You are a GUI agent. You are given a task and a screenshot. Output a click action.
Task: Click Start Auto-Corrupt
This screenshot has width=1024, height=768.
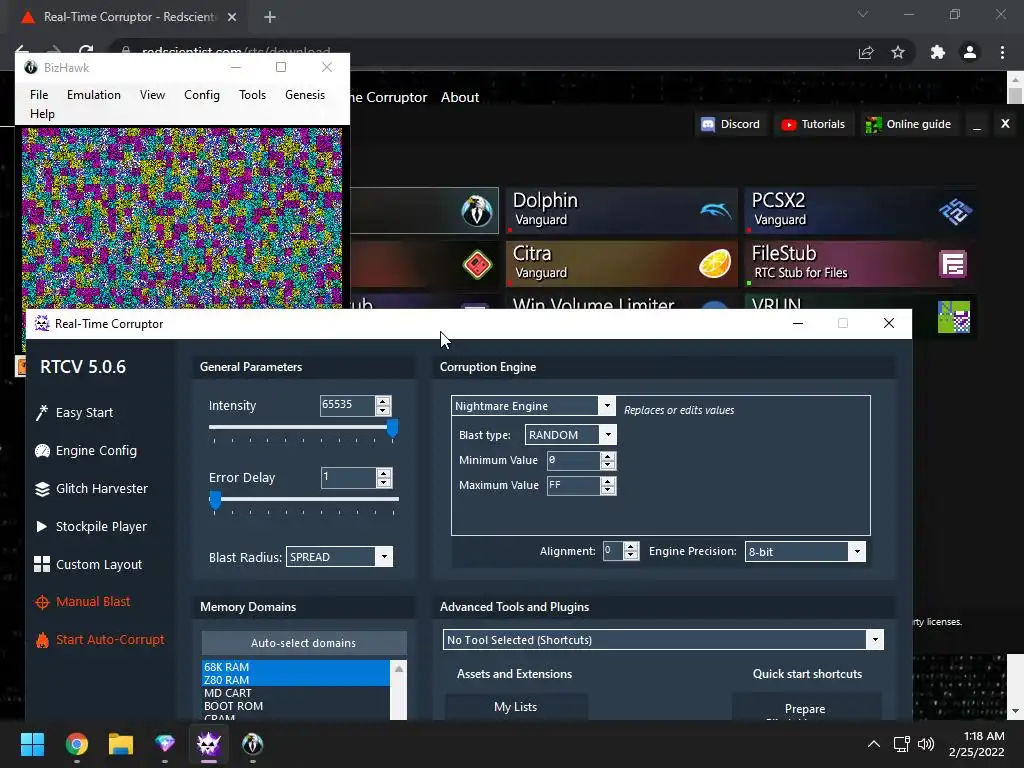[x=99, y=639]
